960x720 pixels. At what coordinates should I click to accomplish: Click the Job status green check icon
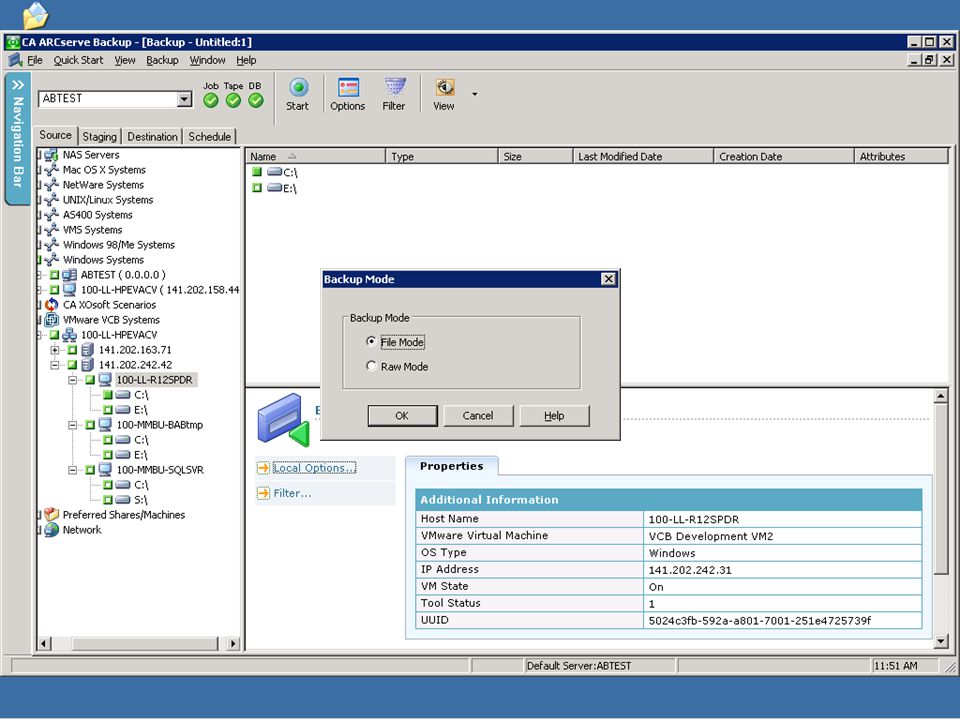point(211,100)
